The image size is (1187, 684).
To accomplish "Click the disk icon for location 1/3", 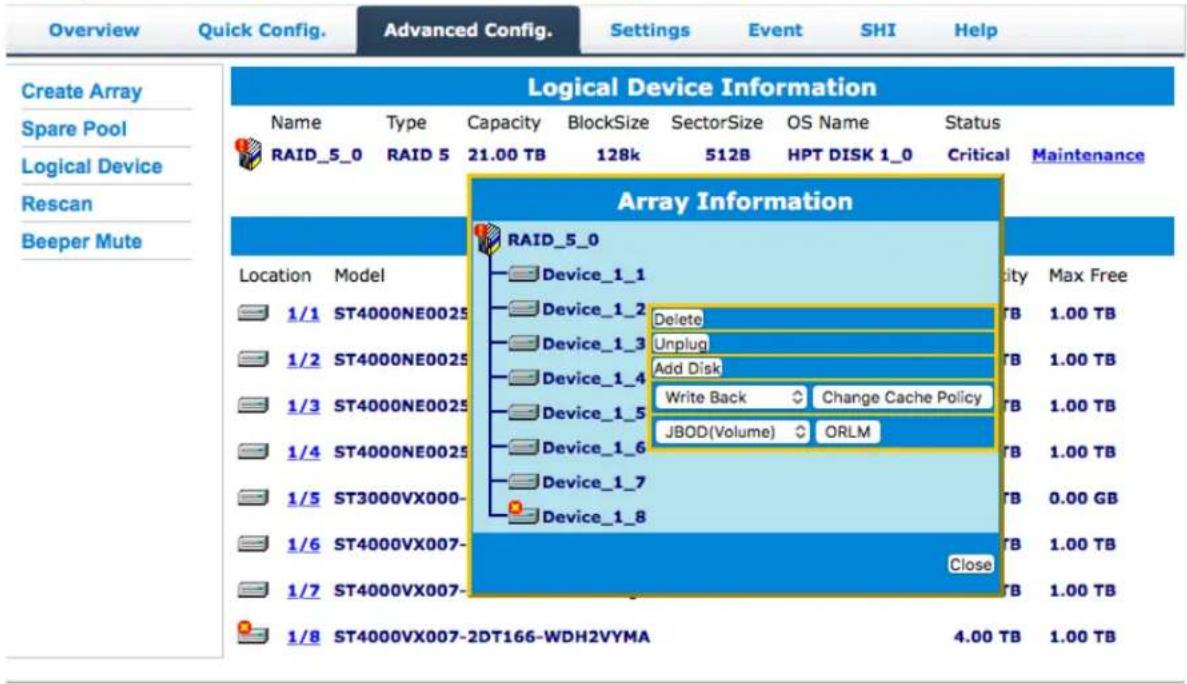I will click(x=254, y=405).
